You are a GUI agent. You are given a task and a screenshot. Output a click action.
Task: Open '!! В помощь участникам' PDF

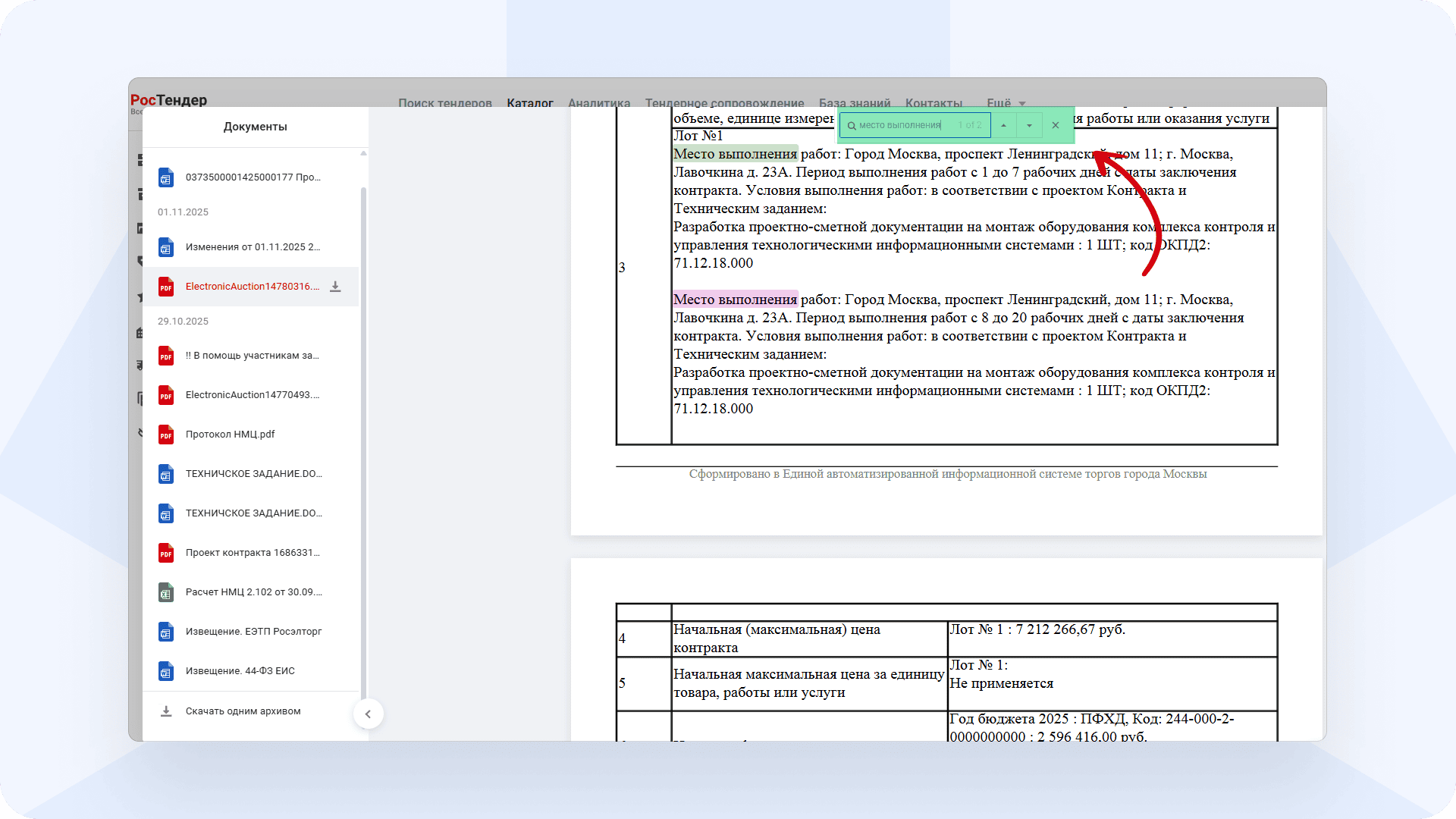click(x=252, y=356)
